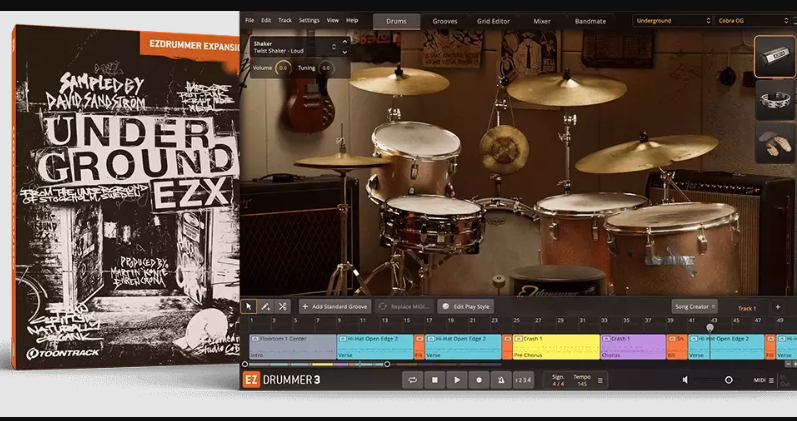Open the File menu
The height and width of the screenshot is (421, 797).
250,20
